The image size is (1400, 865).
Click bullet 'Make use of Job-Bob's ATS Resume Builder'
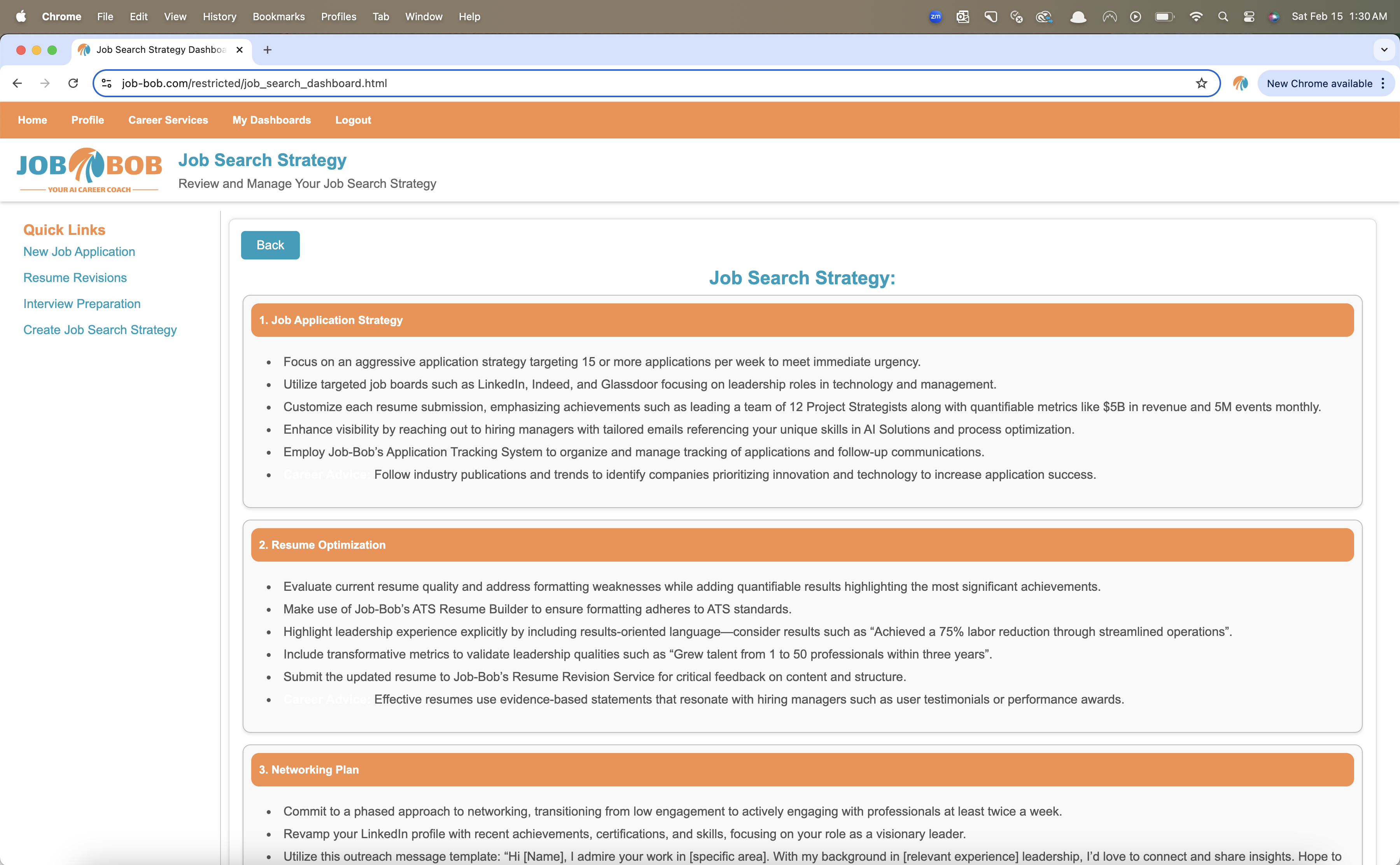(537, 609)
